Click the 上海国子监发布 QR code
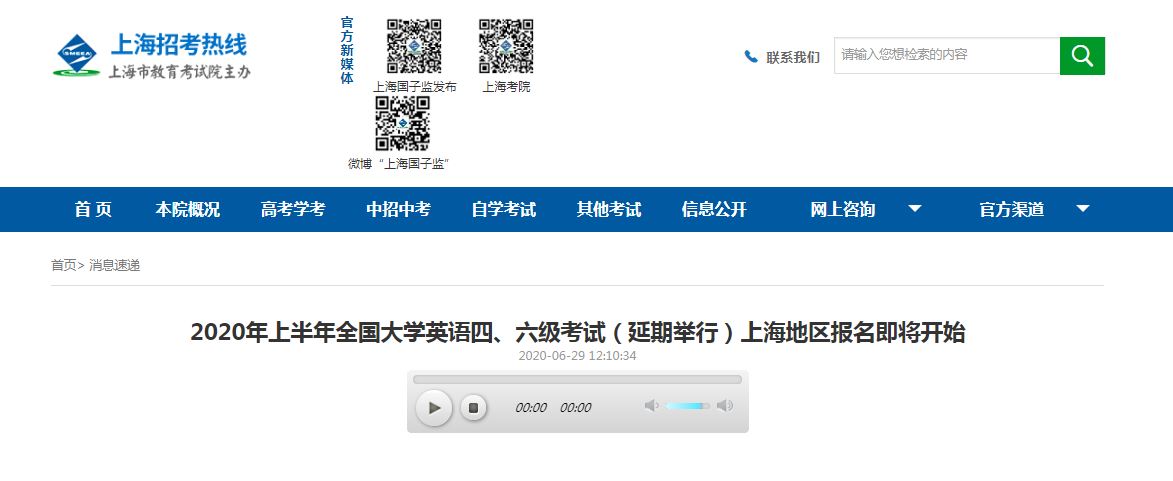 click(x=414, y=46)
